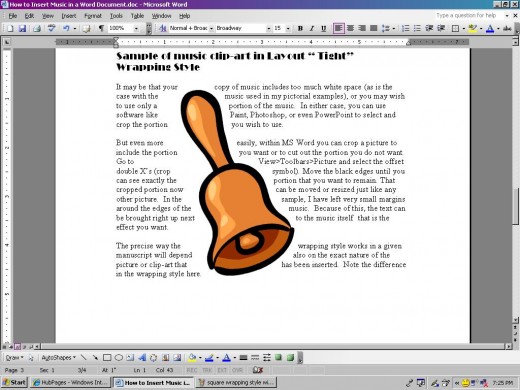Toggle Italic formatting

[312, 28]
